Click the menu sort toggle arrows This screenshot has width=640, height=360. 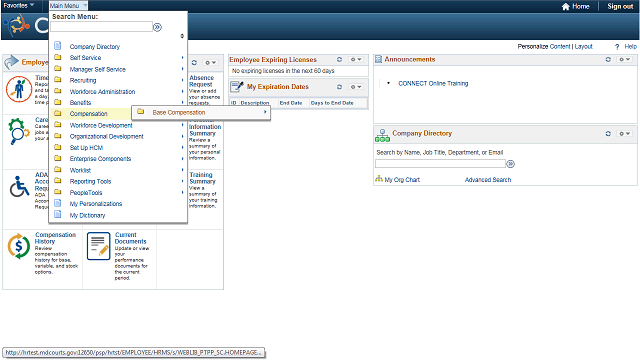click(182, 36)
